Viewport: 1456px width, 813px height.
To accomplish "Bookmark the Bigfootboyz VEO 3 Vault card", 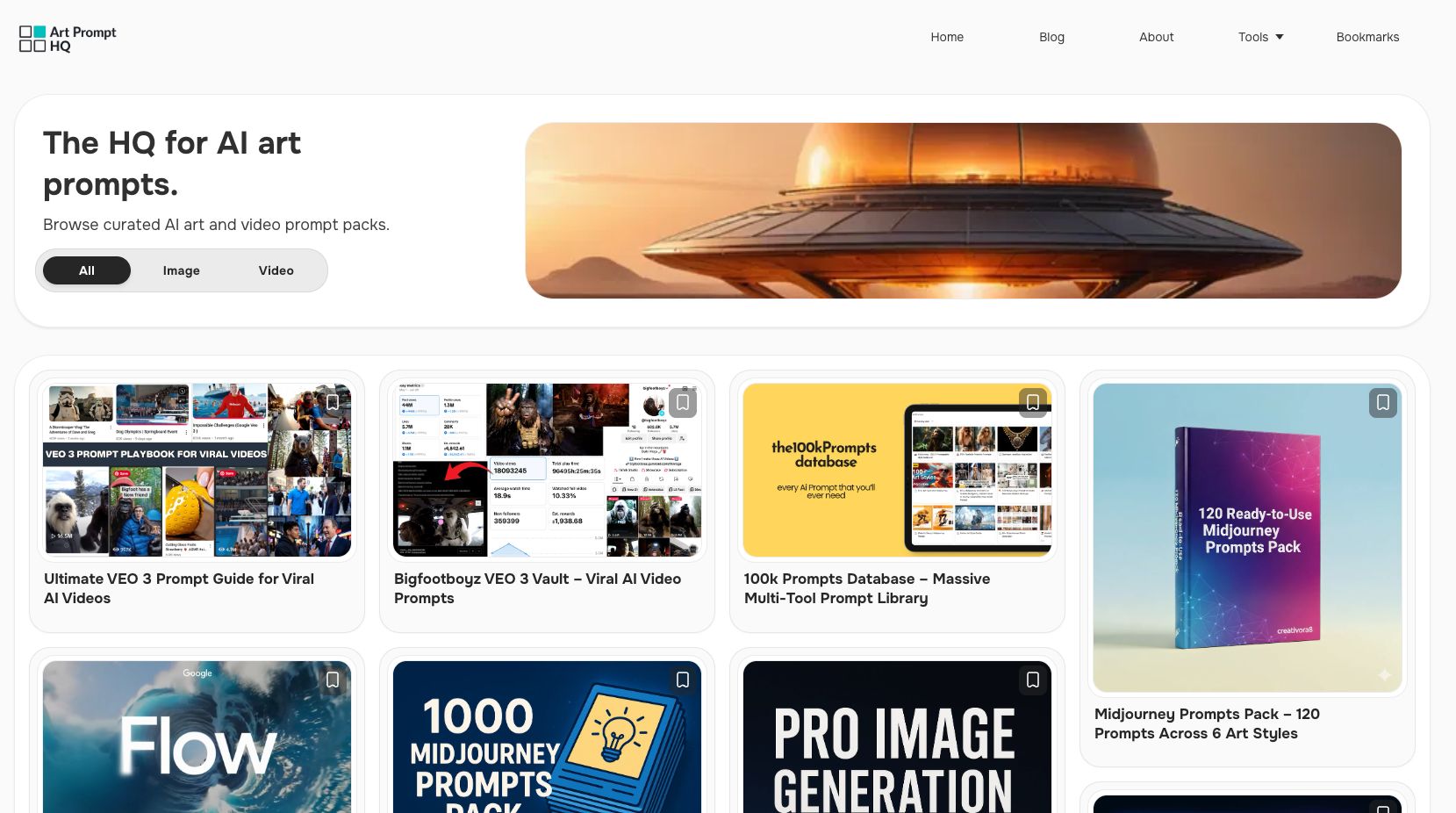I will pyautogui.click(x=683, y=402).
